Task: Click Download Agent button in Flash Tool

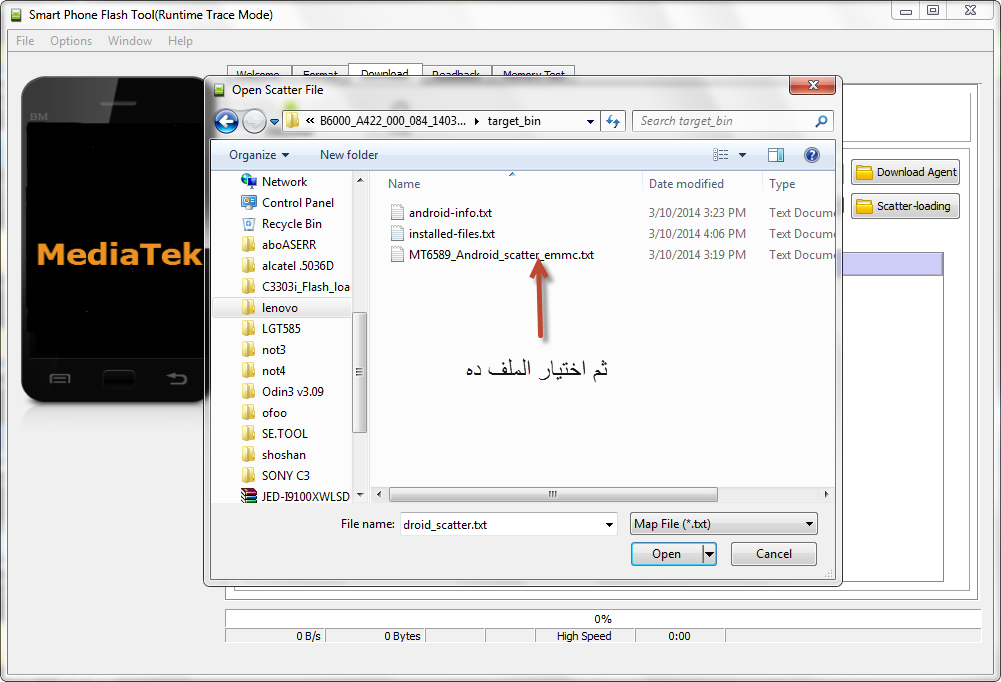Action: (x=905, y=172)
